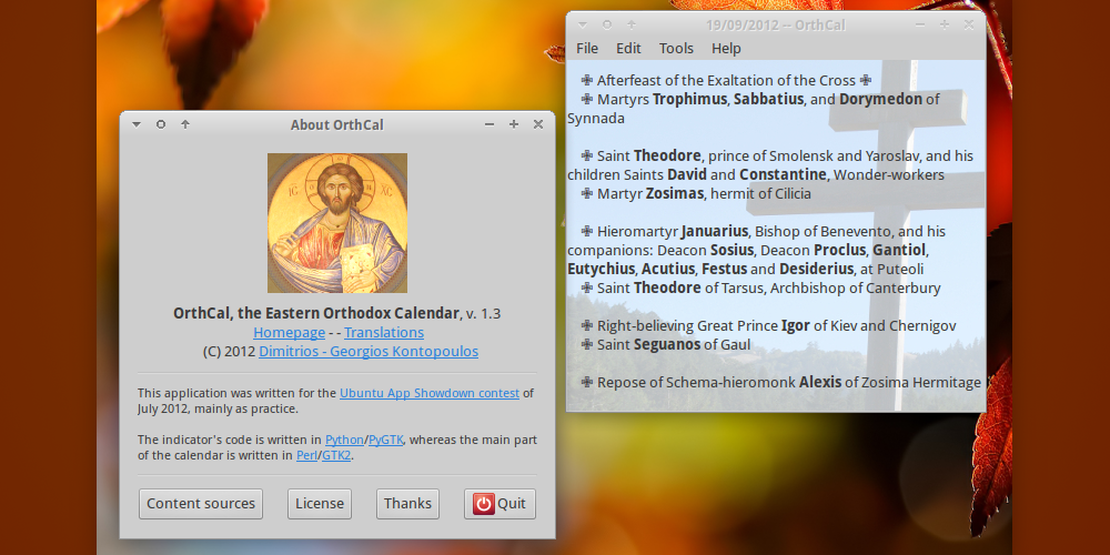Click the Dimitrios - Georgios Kontopoulos link
Image resolution: width=1110 pixels, height=555 pixels.
(x=368, y=351)
